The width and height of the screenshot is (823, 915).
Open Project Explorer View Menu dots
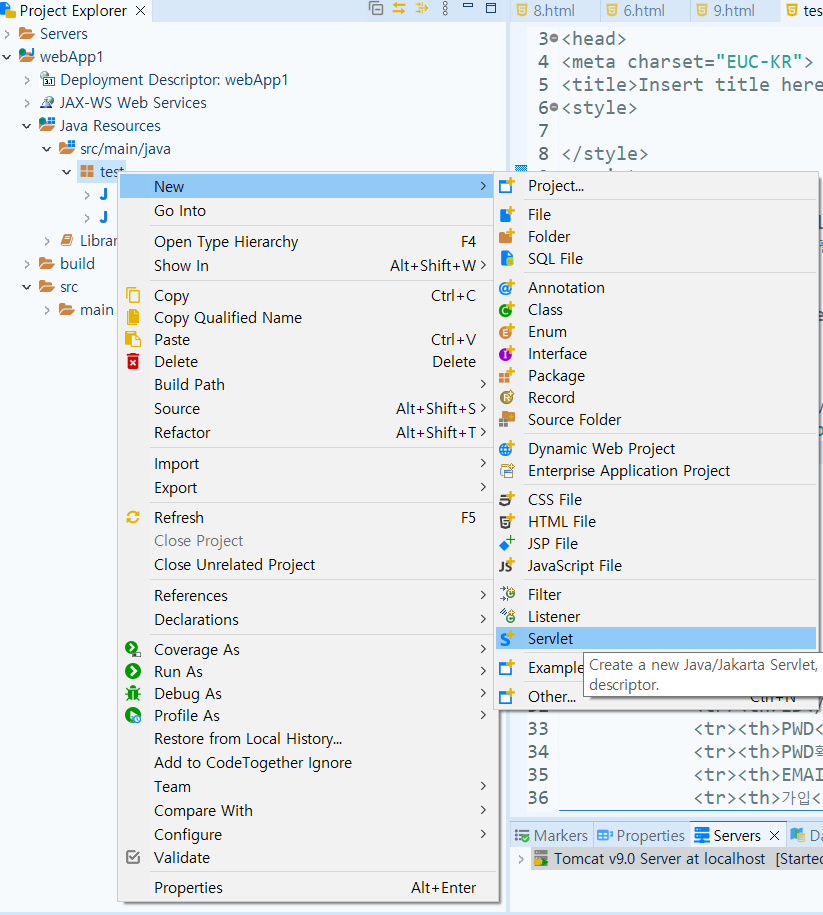click(445, 9)
